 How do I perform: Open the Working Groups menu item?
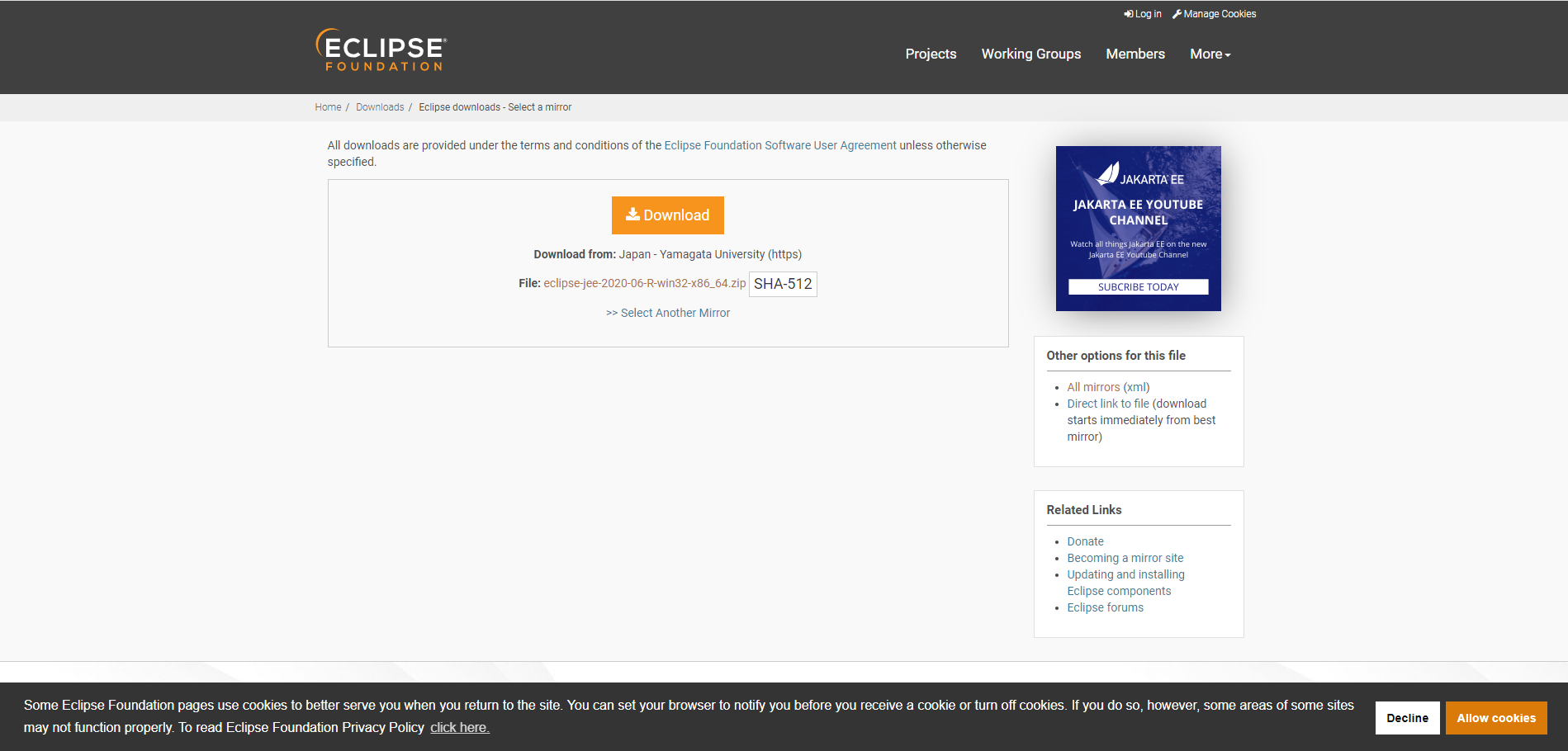point(1030,54)
